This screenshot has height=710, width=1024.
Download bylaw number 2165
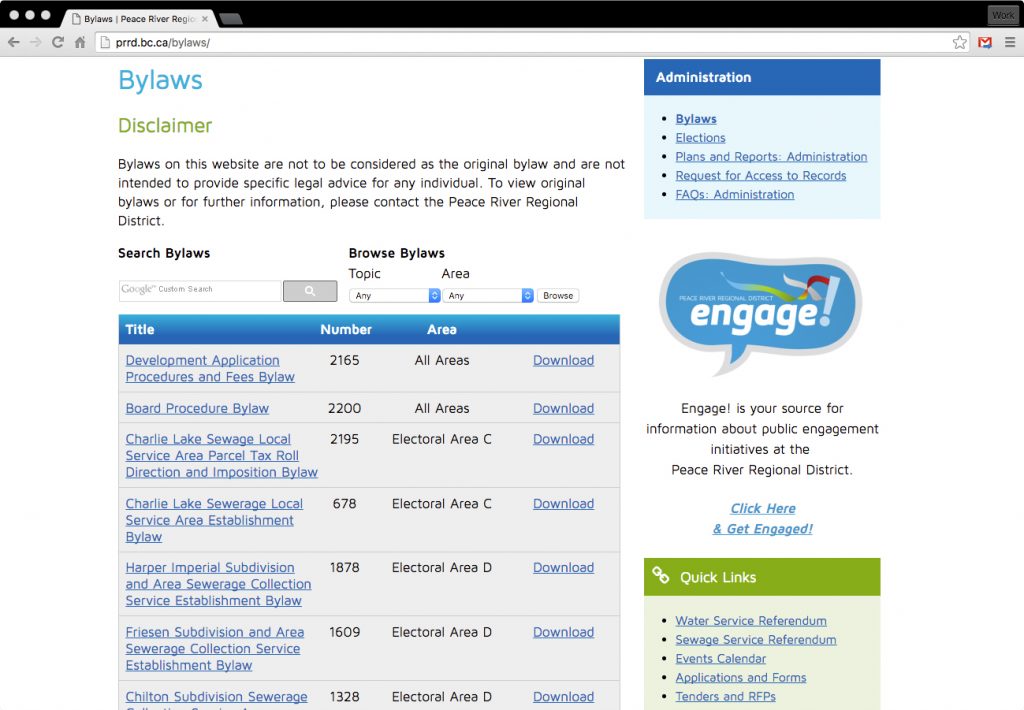pos(564,360)
